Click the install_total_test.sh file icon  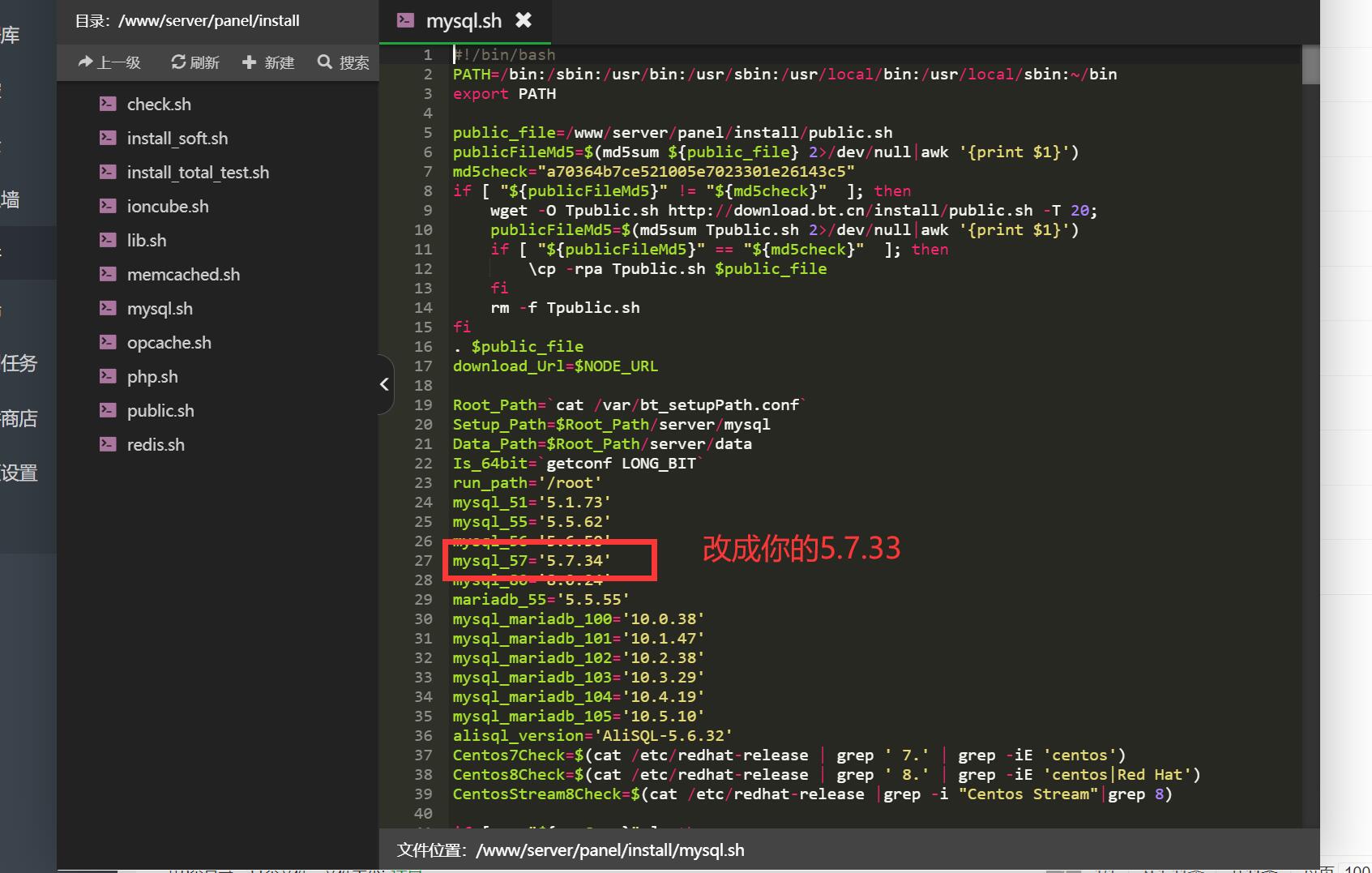coord(108,172)
